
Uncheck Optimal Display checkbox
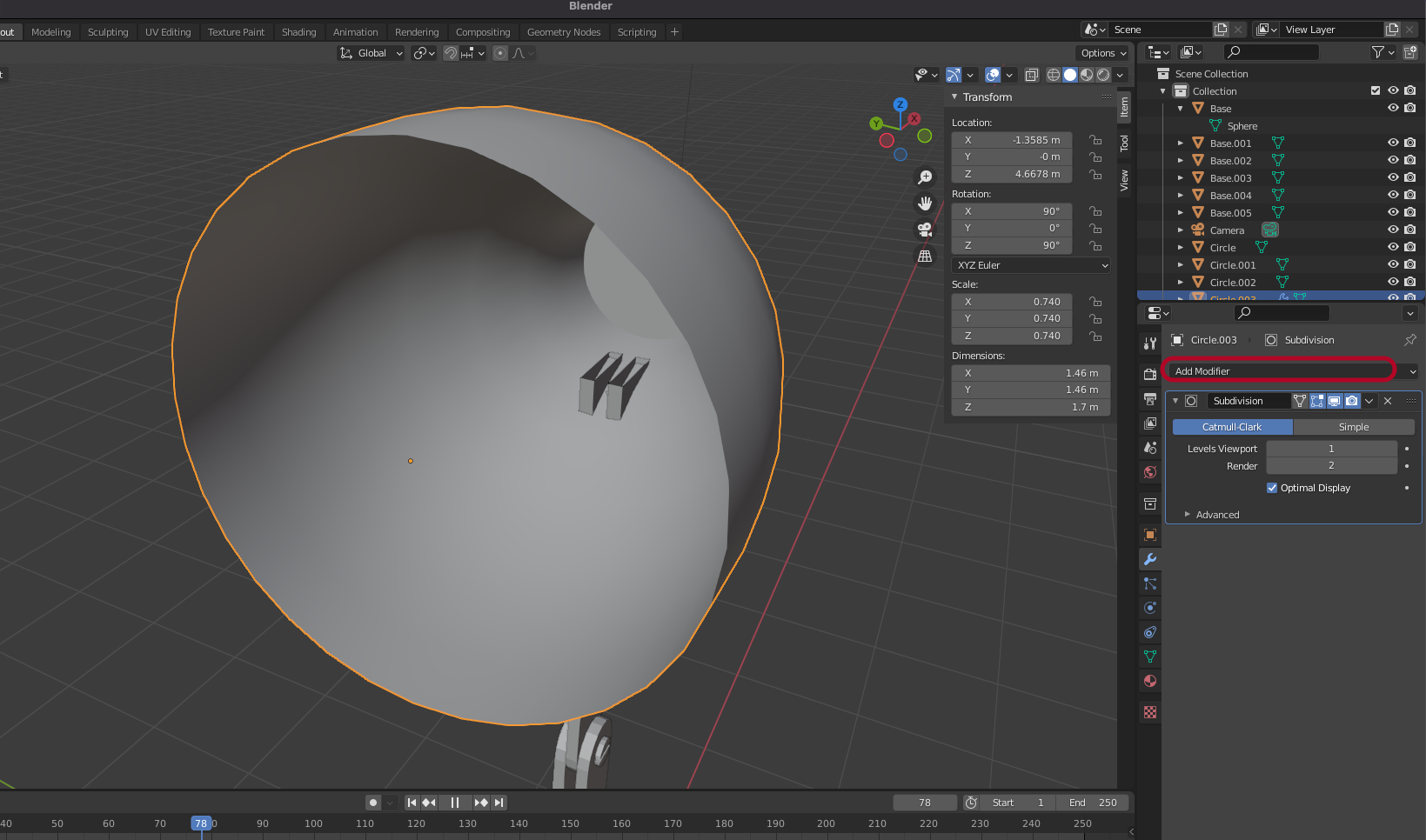[x=1272, y=488]
